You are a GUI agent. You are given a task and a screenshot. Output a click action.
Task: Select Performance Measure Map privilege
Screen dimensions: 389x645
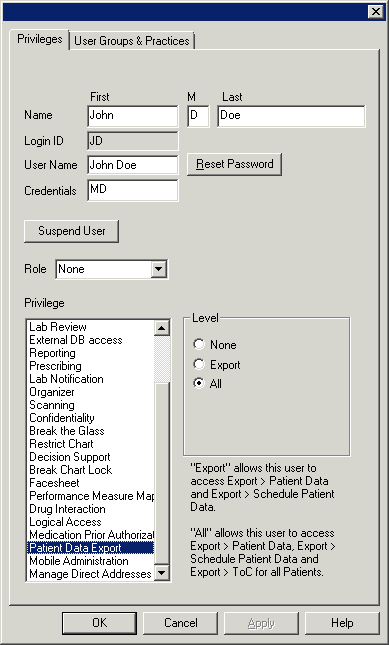(x=90, y=496)
